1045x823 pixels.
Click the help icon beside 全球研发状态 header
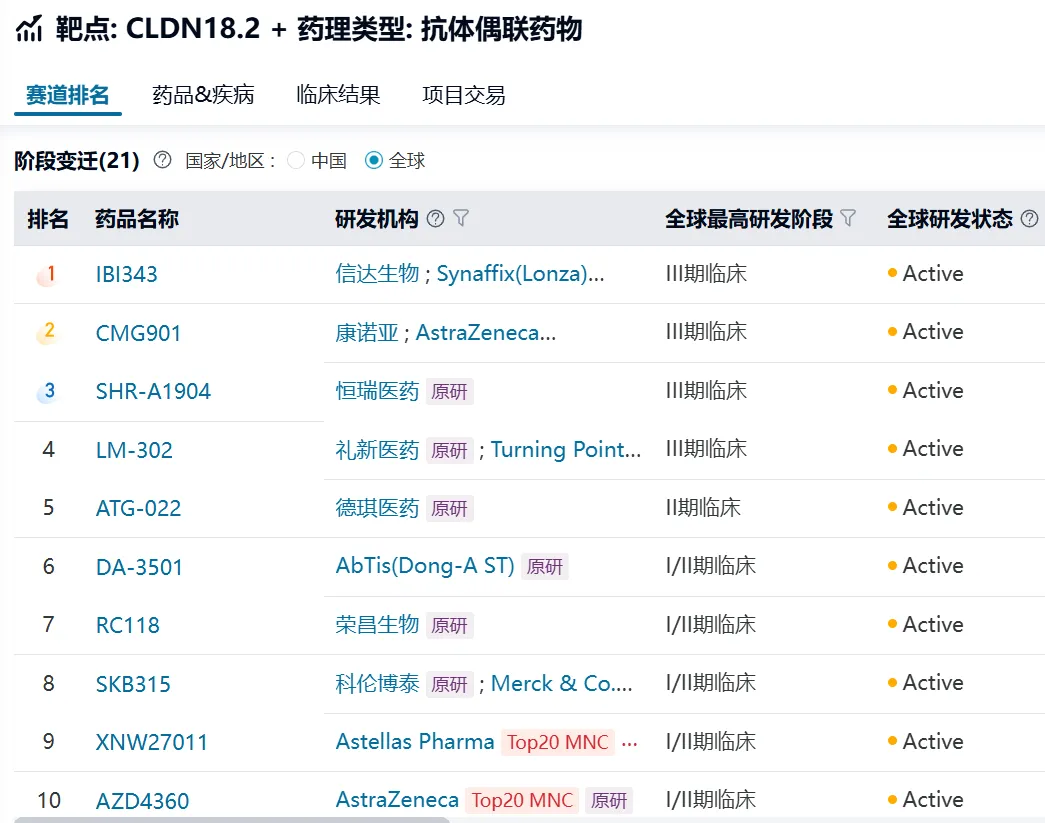(1031, 218)
